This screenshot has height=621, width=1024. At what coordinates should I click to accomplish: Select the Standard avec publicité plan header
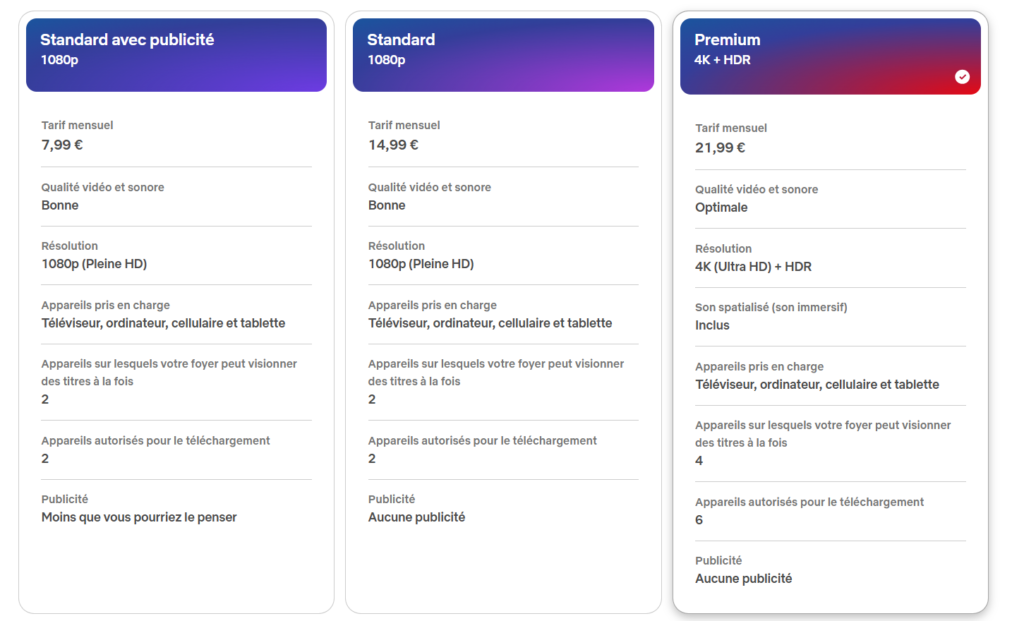click(x=176, y=55)
